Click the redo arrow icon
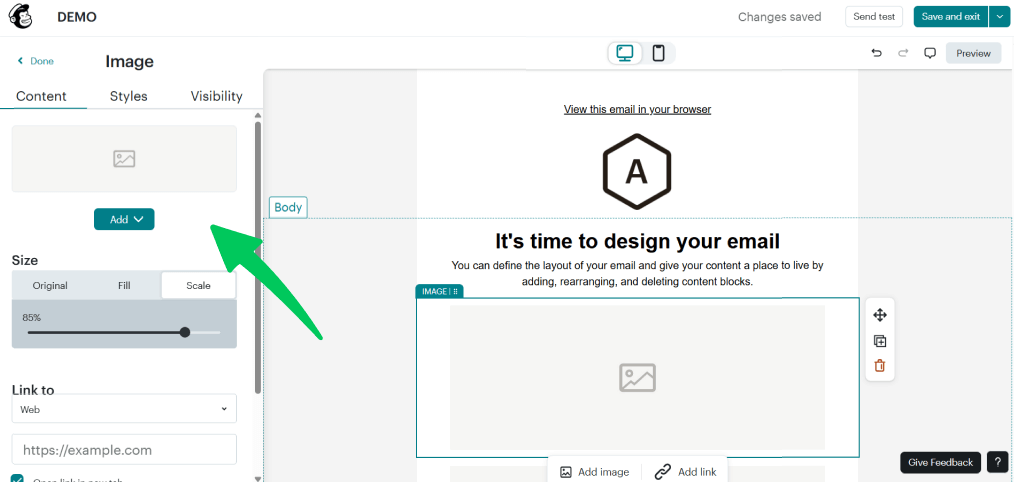The image size is (1014, 482). (903, 53)
